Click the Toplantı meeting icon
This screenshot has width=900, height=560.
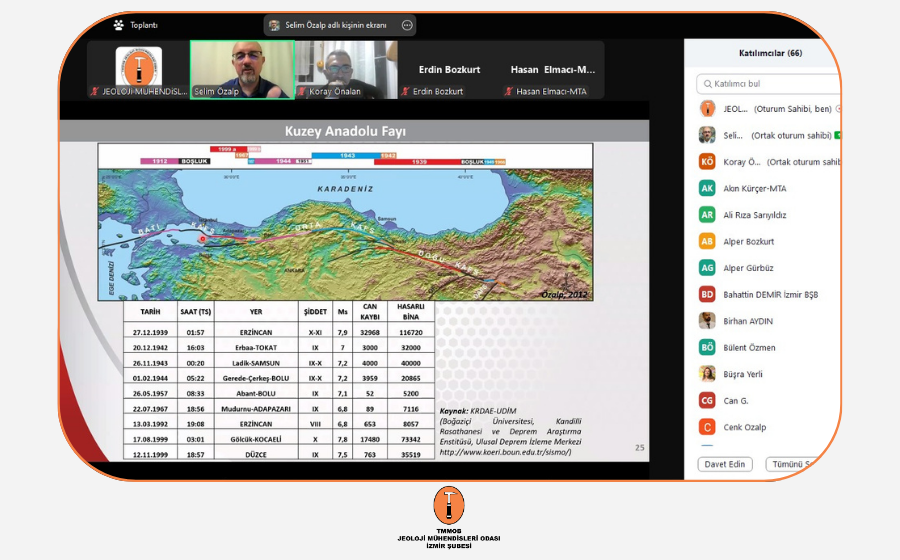pyautogui.click(x=119, y=25)
